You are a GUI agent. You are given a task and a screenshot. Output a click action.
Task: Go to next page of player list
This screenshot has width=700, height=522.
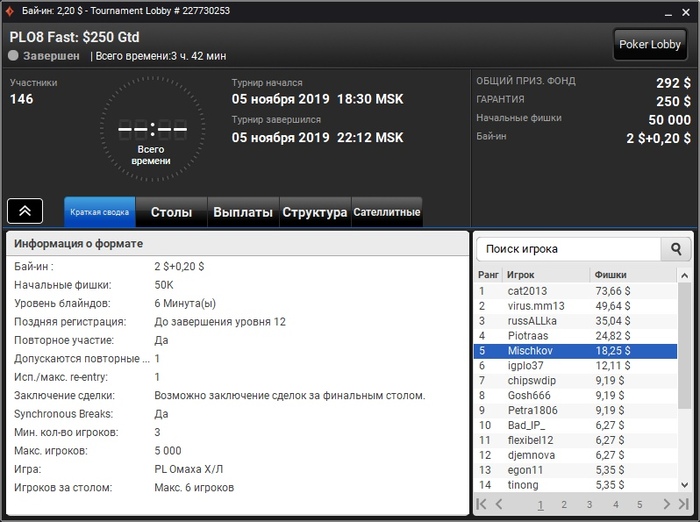(x=667, y=504)
